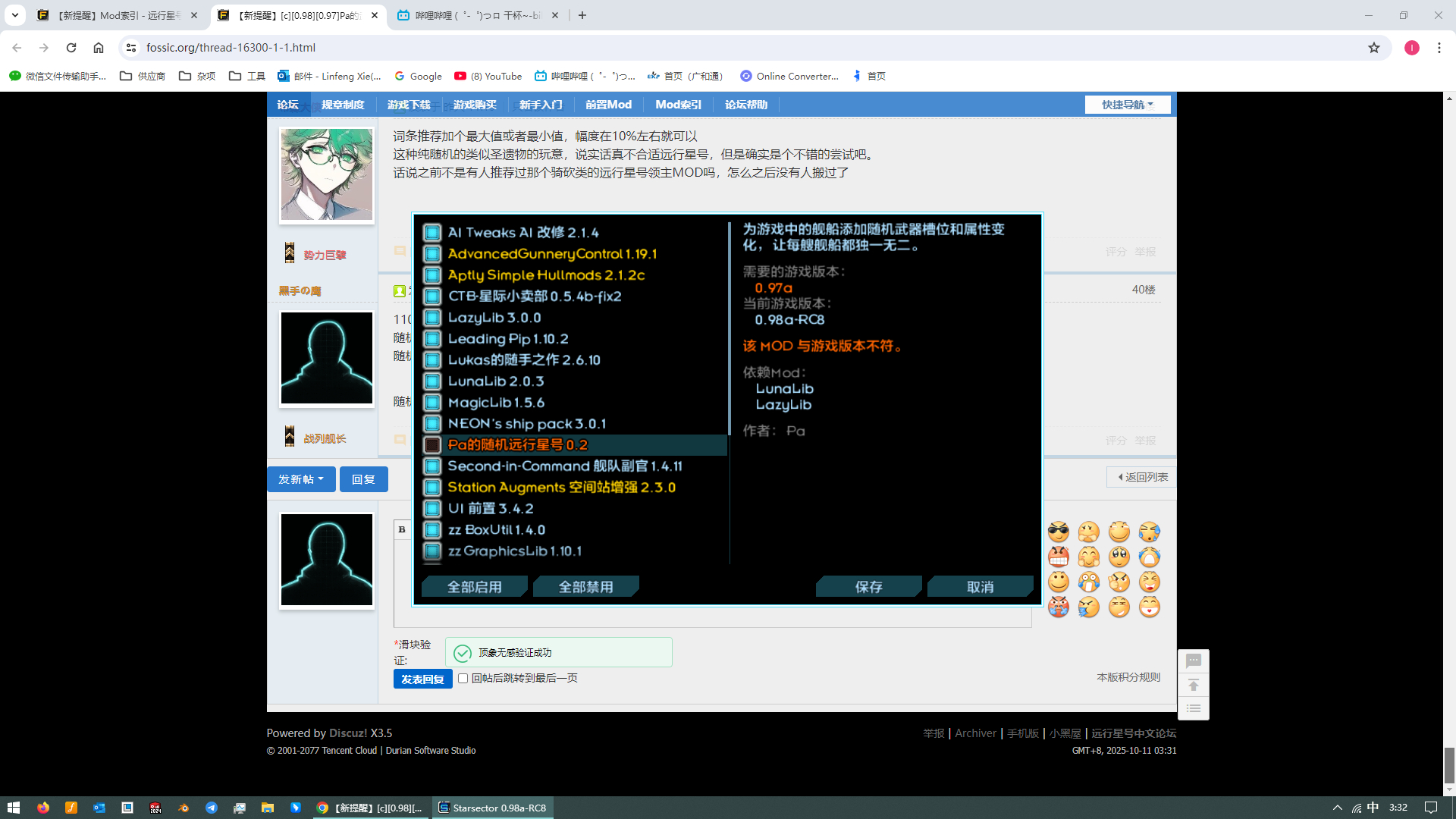Open the 发新帖 dropdown button
Image resolution: width=1456 pixels, height=819 pixels.
(300, 479)
